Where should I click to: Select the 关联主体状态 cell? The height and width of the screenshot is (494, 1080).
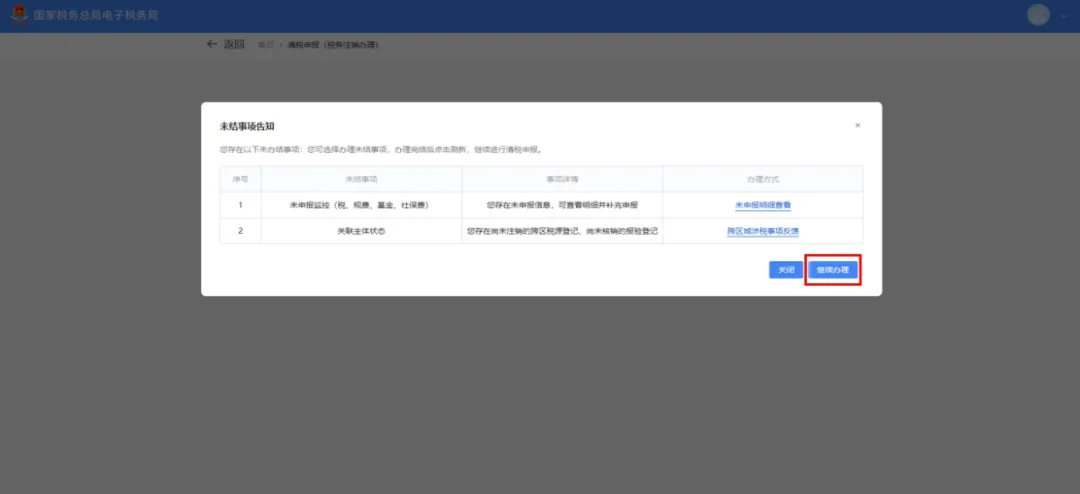362,231
